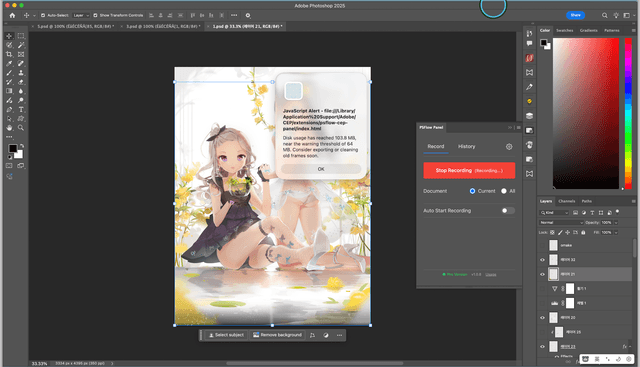
Task: Click lock image pixels brush icon
Action: [560, 232]
